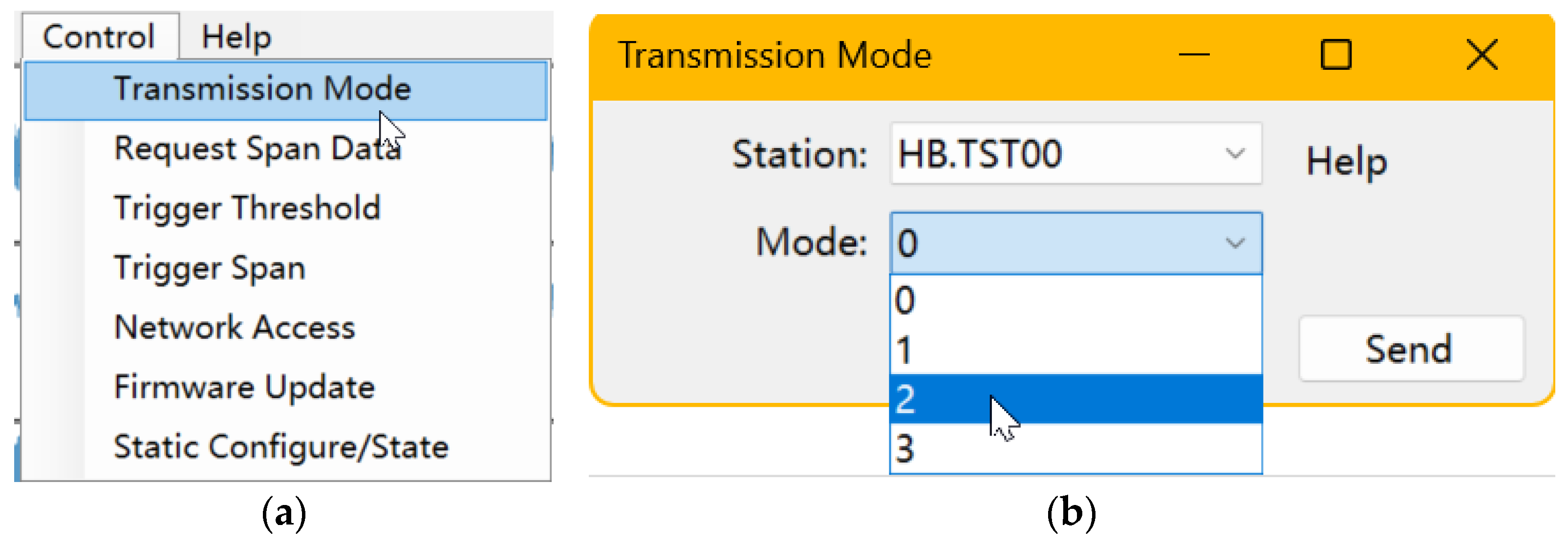Select mode 0 in dropdown list
The width and height of the screenshot is (1568, 546).
(1075, 299)
